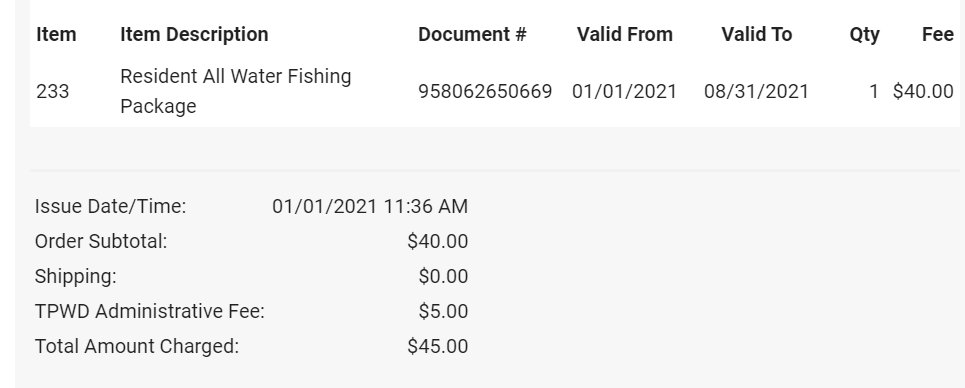The height and width of the screenshot is (388, 965).
Task: Click the Shipping $0.00 amount
Action: pyautogui.click(x=443, y=277)
